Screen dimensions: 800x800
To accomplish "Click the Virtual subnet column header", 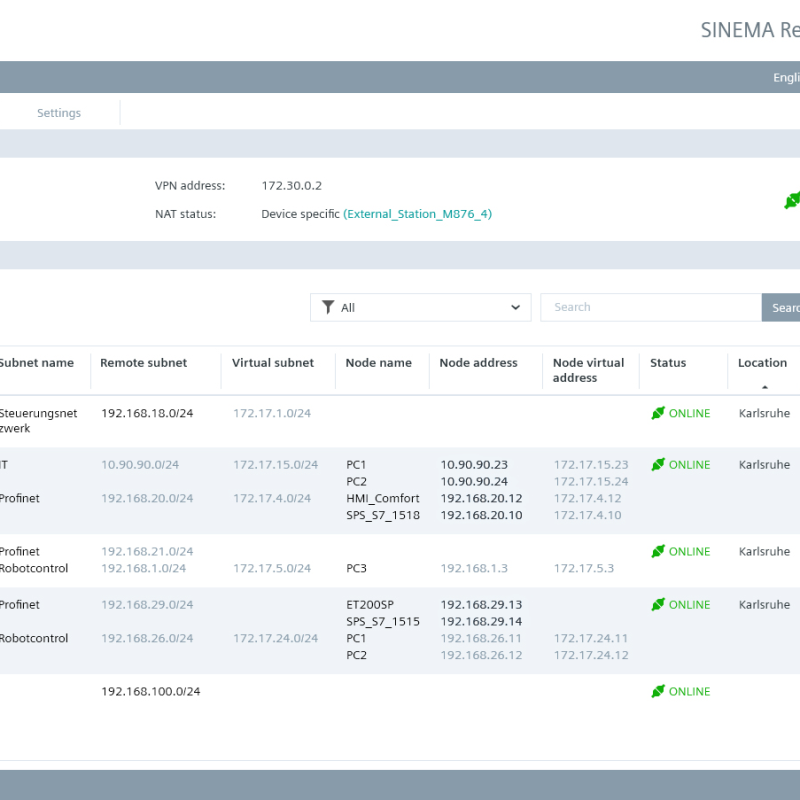I will coord(272,363).
